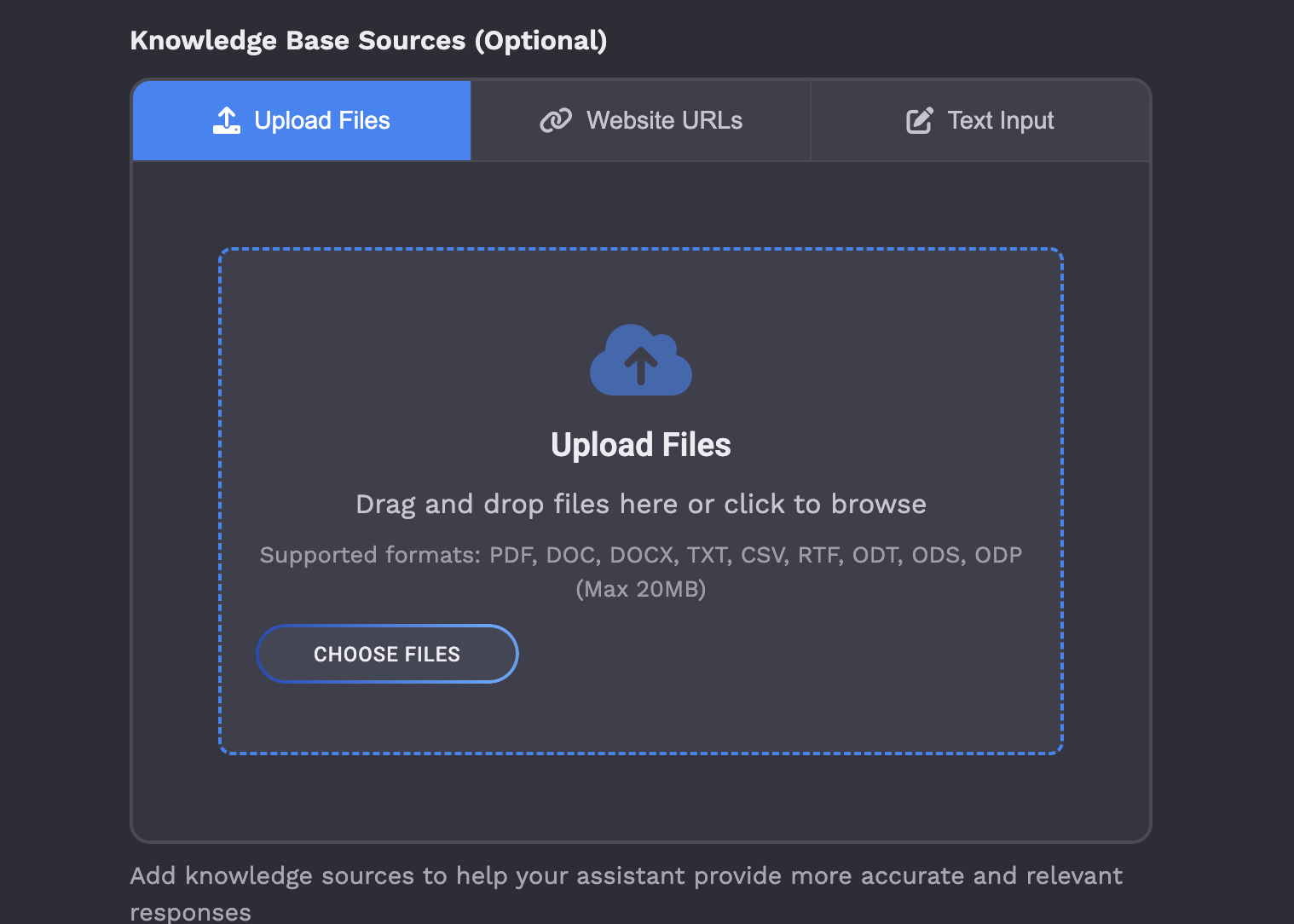Click the 'Add knowledge sources' help text

(x=626, y=876)
